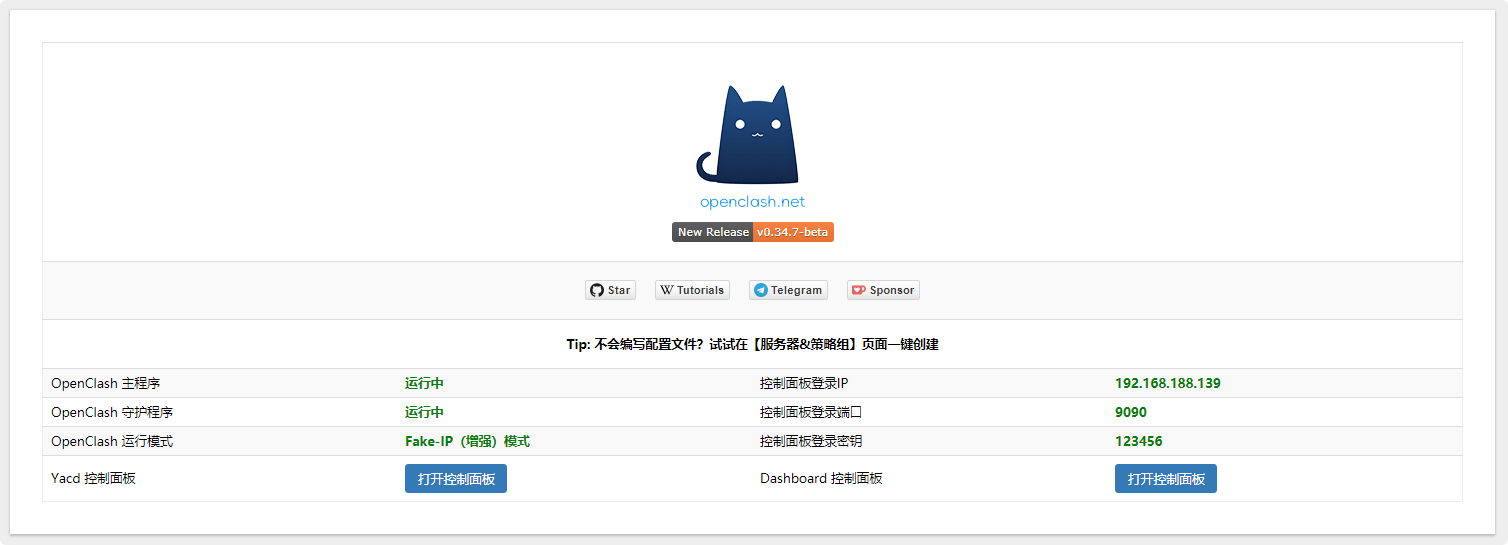
Task: Click the OpenClash 守护程序 label
Action: tap(112, 412)
